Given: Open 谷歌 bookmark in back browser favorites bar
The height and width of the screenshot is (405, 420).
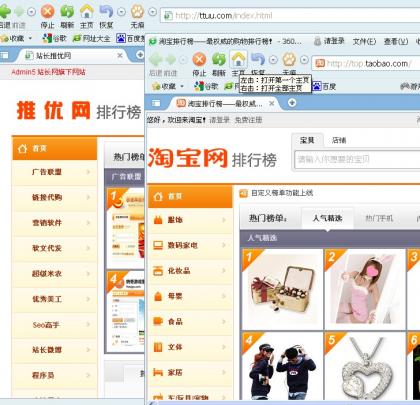Looking at the screenshot, I should pyautogui.click(x=54, y=38).
